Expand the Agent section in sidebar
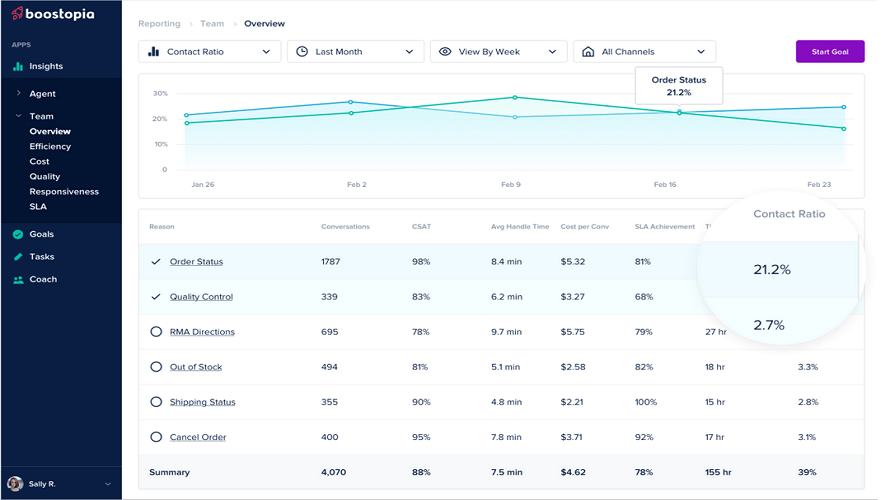This screenshot has height=500, width=890. (18, 93)
